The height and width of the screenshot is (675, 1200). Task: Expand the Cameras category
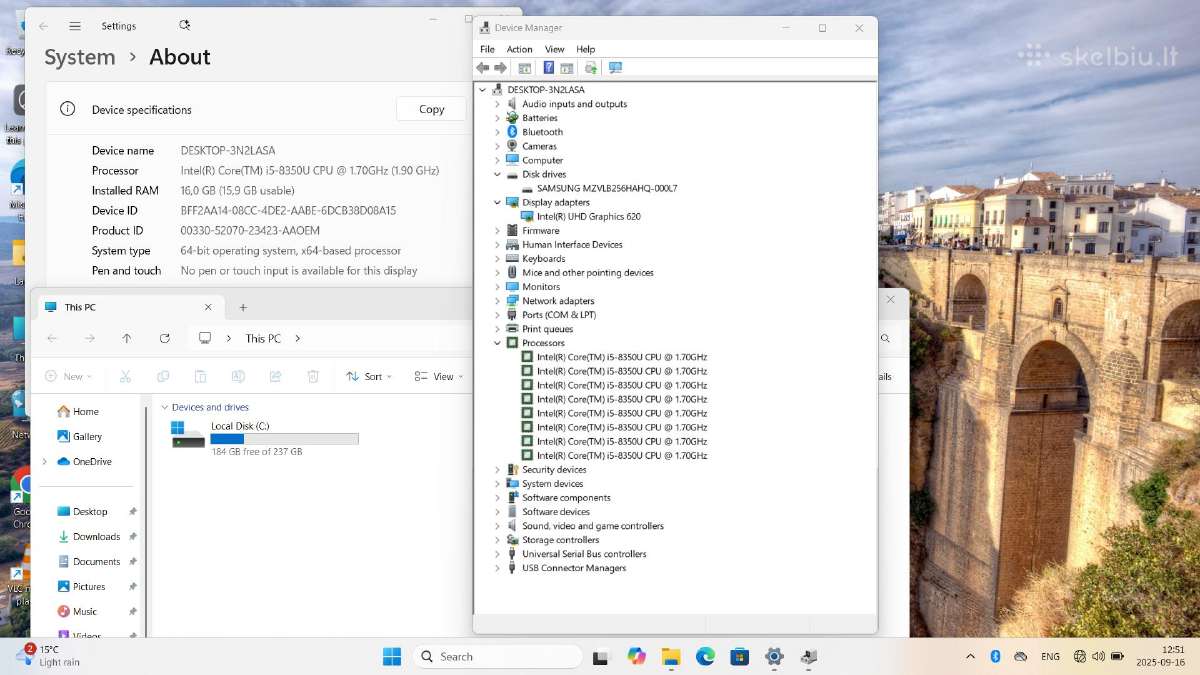[497, 146]
